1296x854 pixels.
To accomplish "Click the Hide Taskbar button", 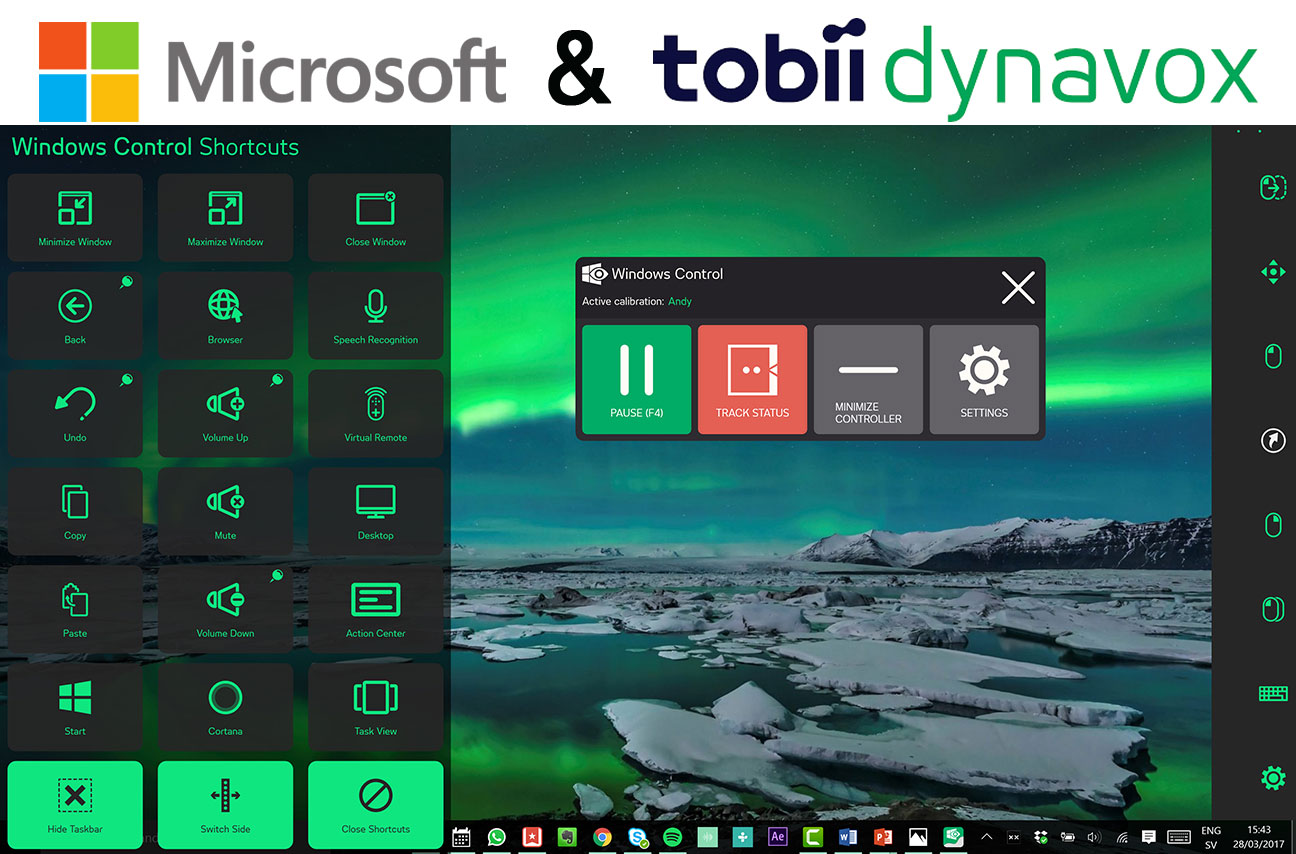I will pos(75,805).
